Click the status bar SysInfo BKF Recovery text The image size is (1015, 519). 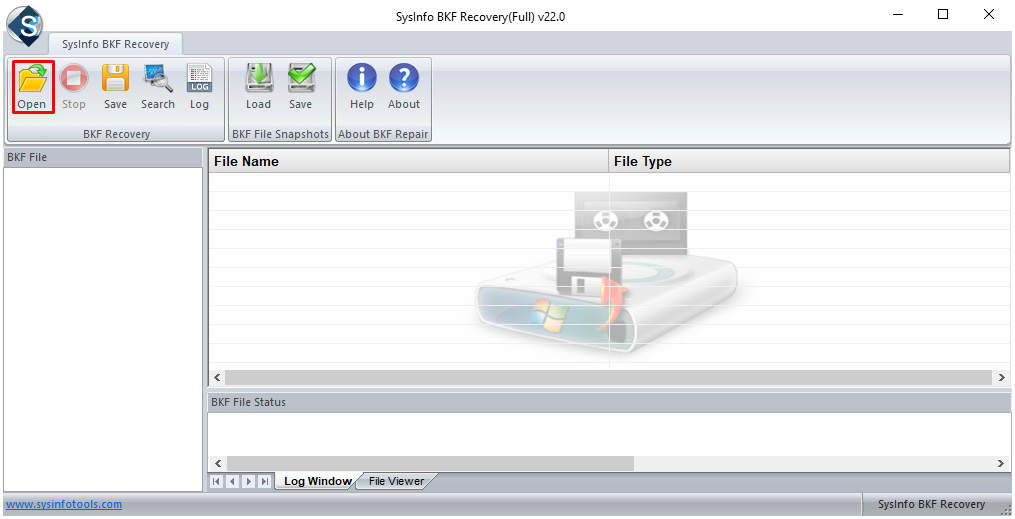tap(931, 504)
